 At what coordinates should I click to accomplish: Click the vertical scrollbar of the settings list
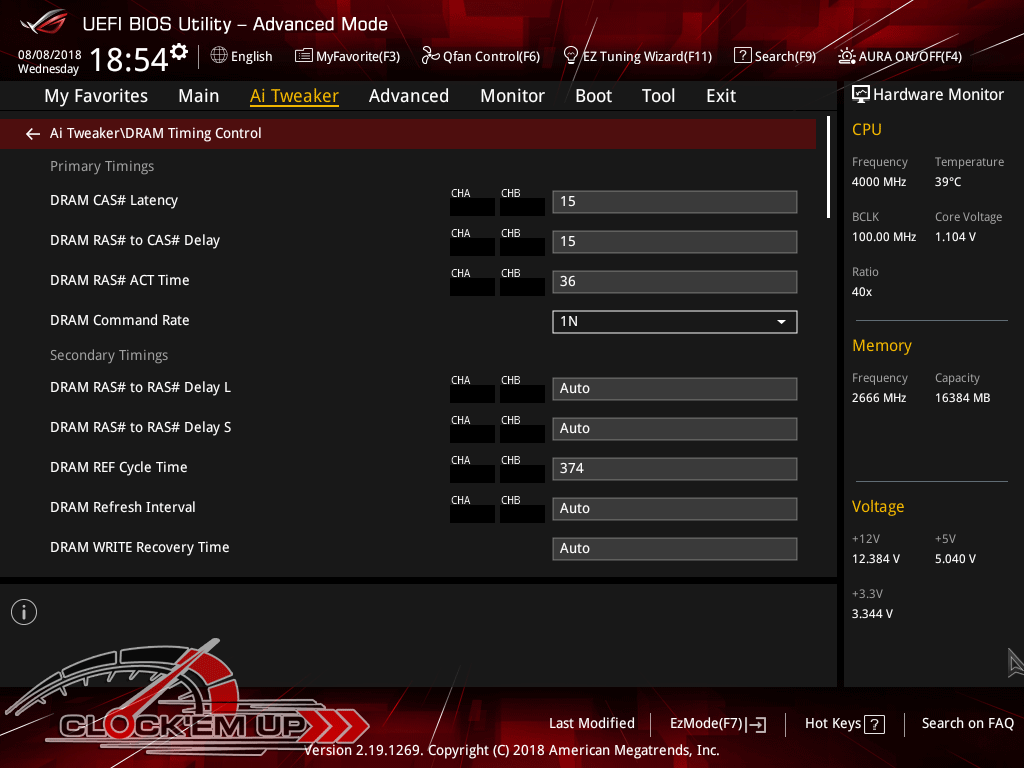click(x=828, y=168)
